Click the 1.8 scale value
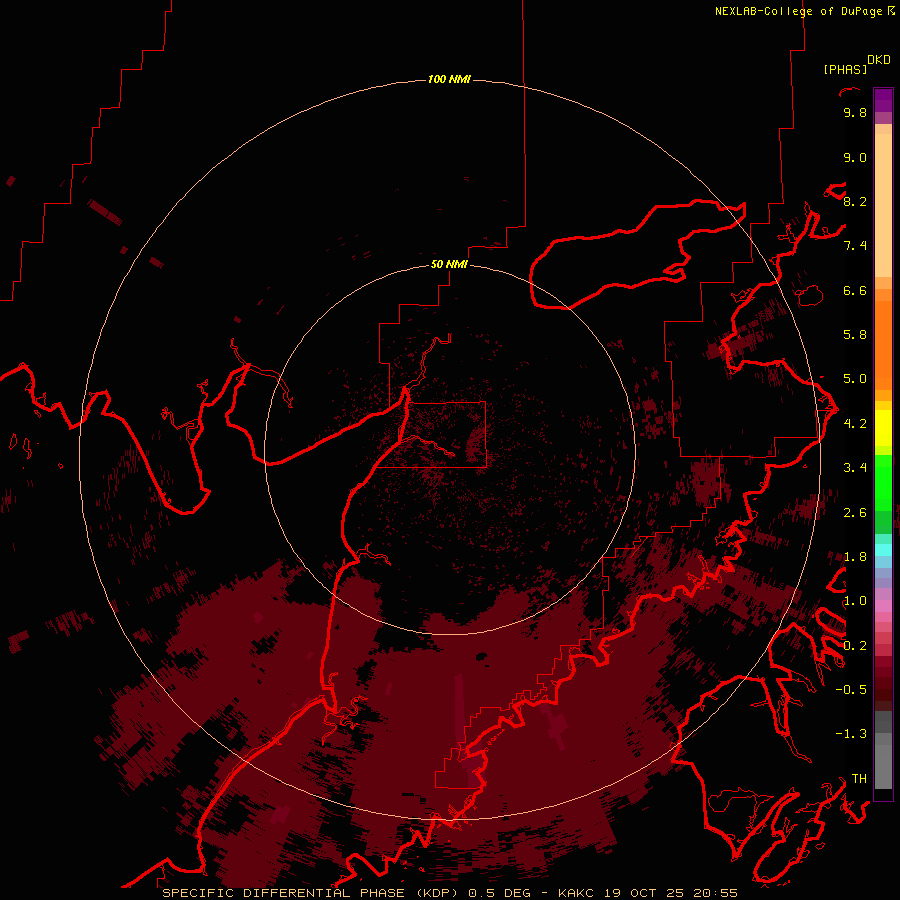This screenshot has width=900, height=900. [x=855, y=557]
